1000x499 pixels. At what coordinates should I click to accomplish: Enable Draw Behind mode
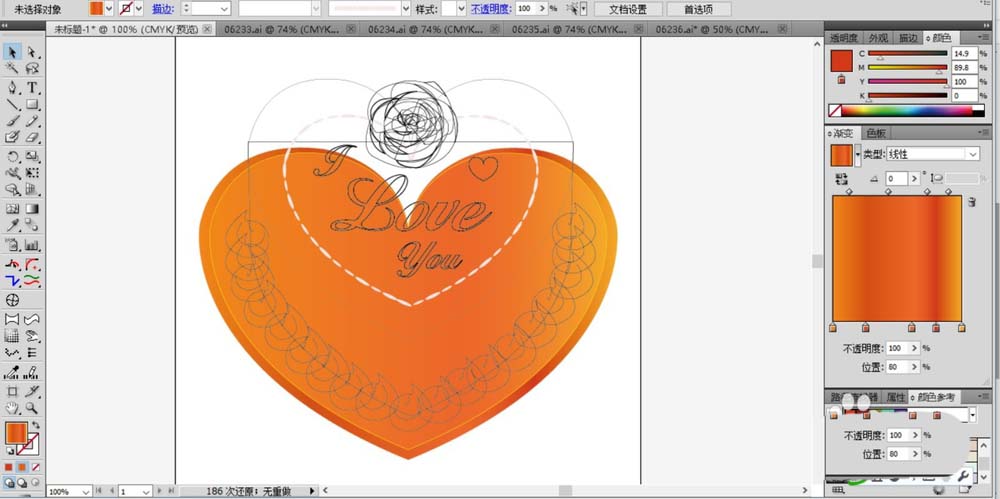pyautogui.click(x=22, y=483)
